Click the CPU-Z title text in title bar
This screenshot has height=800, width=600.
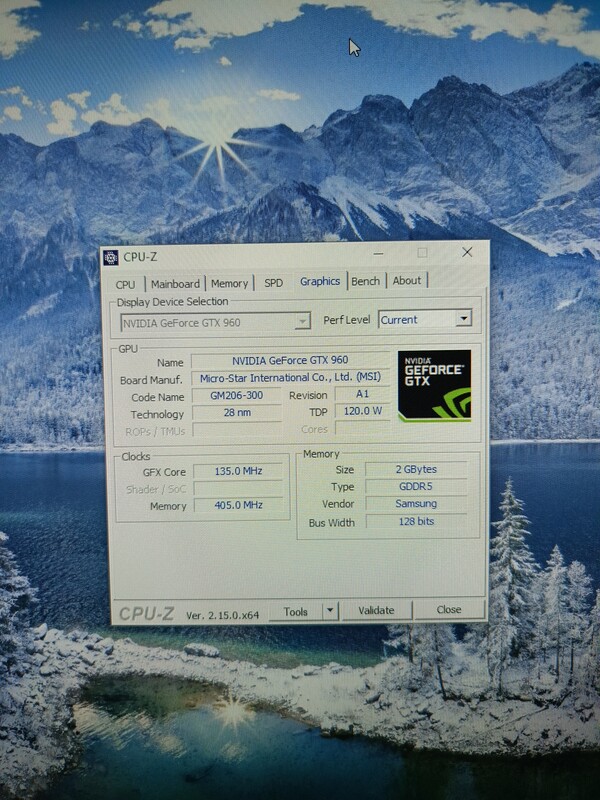coord(140,257)
